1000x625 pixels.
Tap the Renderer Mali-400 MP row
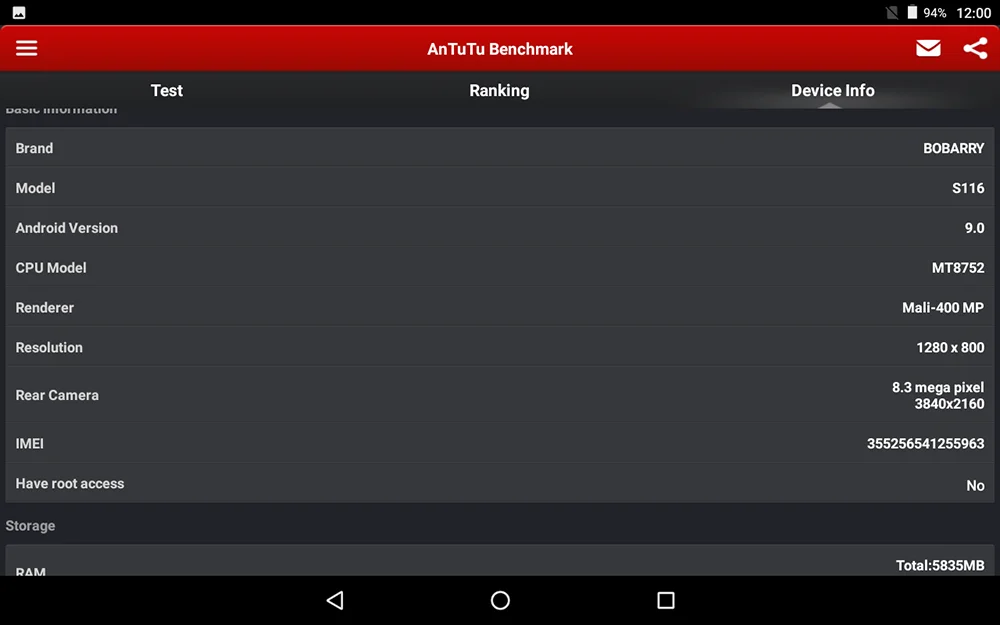point(500,307)
